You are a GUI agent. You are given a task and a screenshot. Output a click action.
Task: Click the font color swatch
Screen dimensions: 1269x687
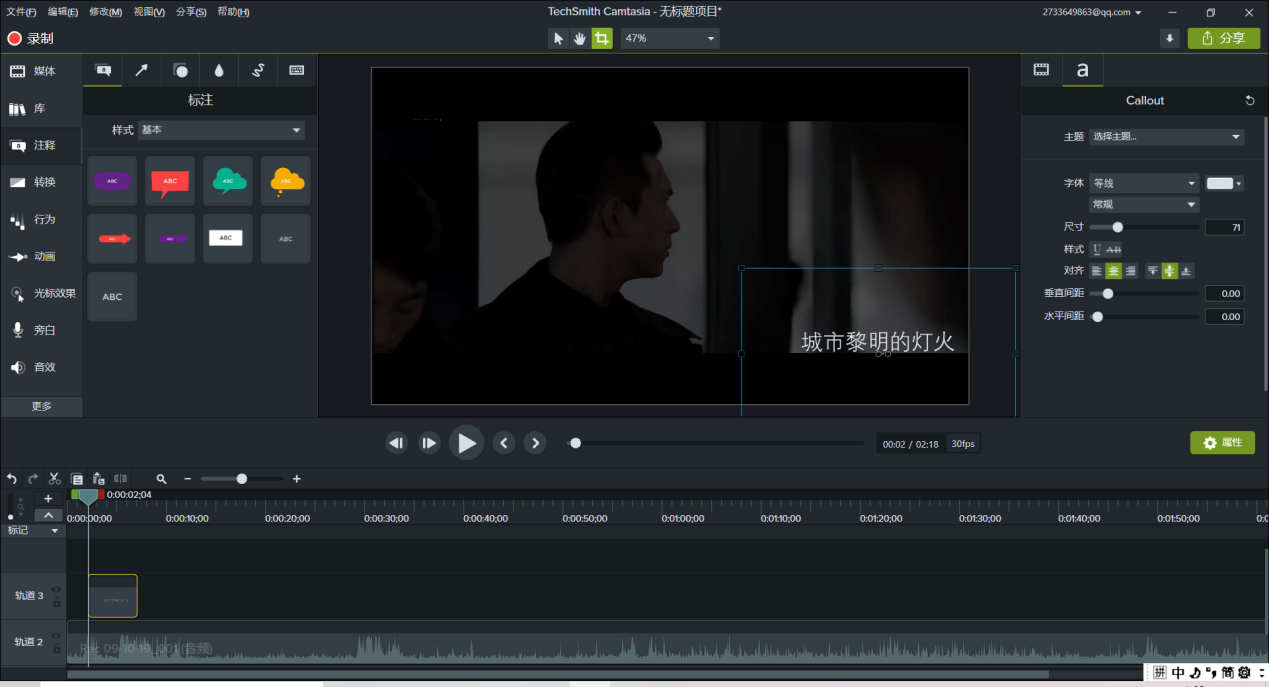click(1220, 183)
